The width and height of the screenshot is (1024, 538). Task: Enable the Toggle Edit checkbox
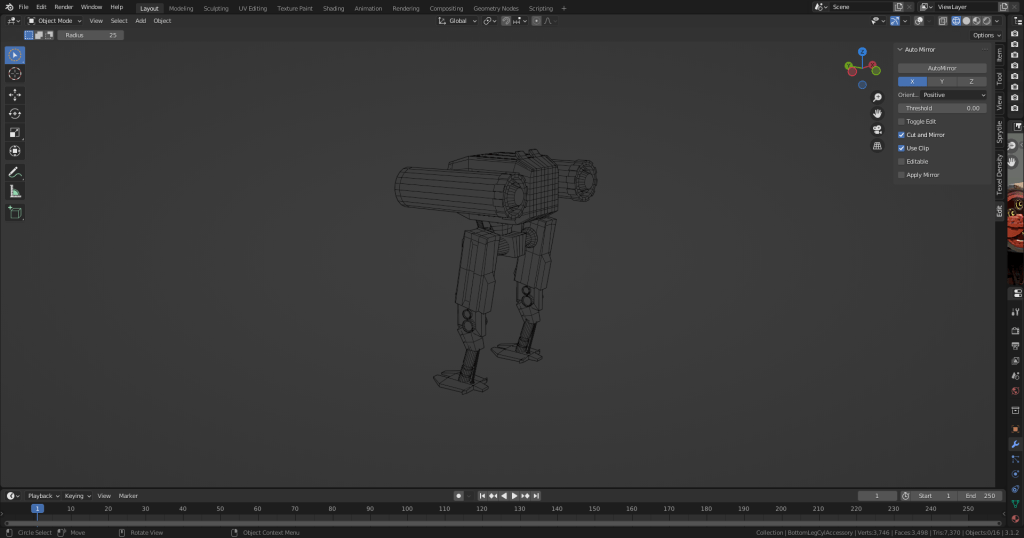coord(901,121)
